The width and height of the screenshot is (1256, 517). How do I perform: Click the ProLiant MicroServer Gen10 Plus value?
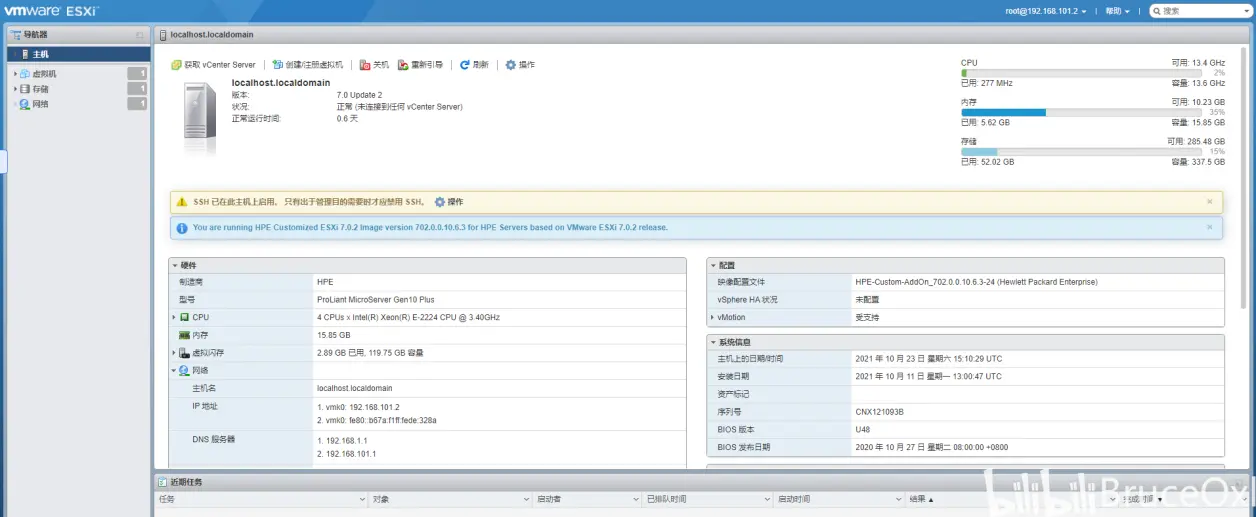(375, 299)
